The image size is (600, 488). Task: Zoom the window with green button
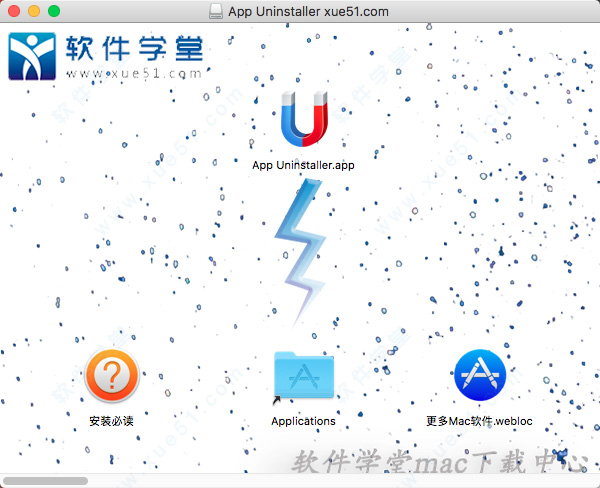[x=54, y=11]
